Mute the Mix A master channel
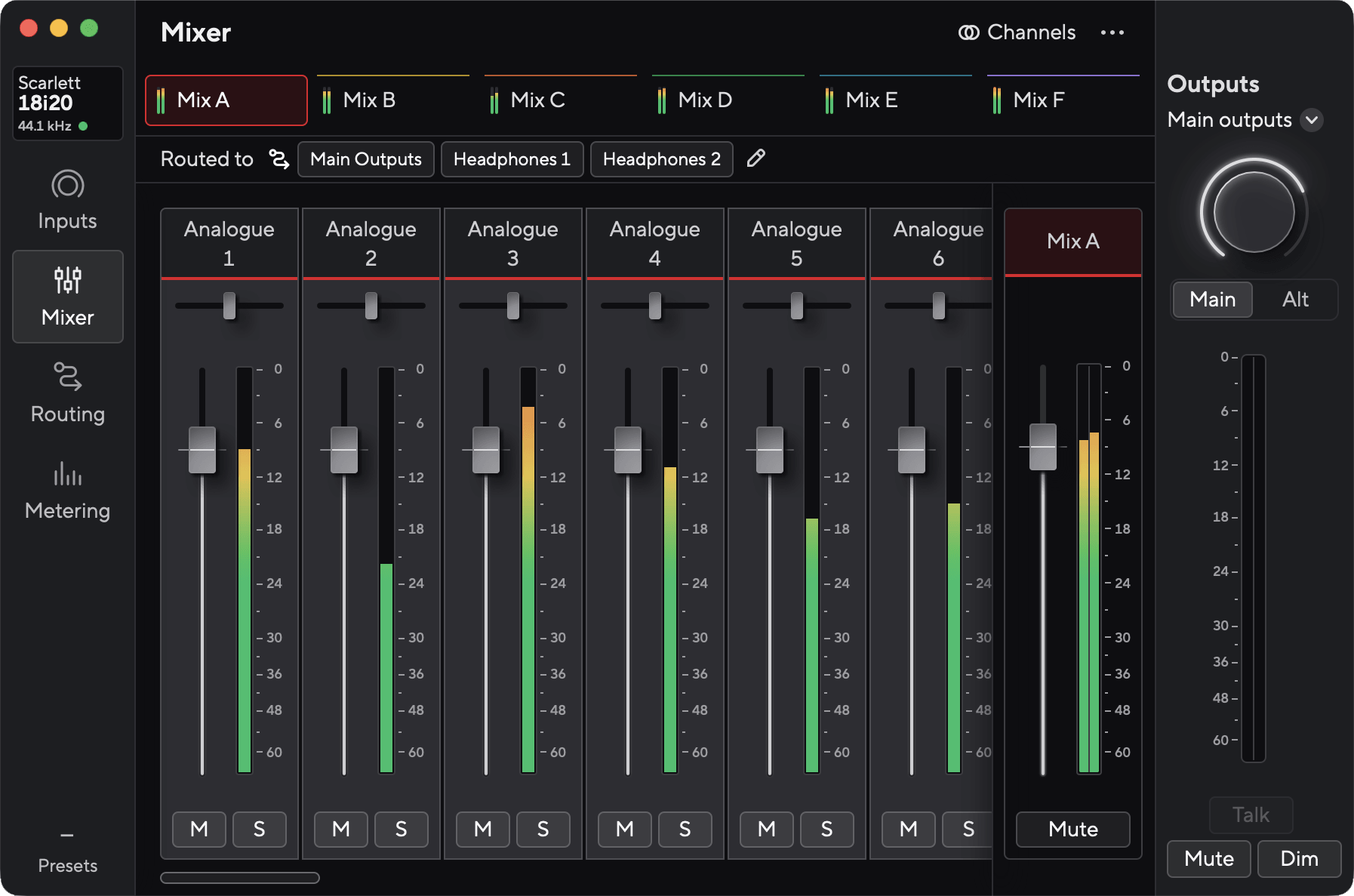 pyautogui.click(x=1072, y=829)
